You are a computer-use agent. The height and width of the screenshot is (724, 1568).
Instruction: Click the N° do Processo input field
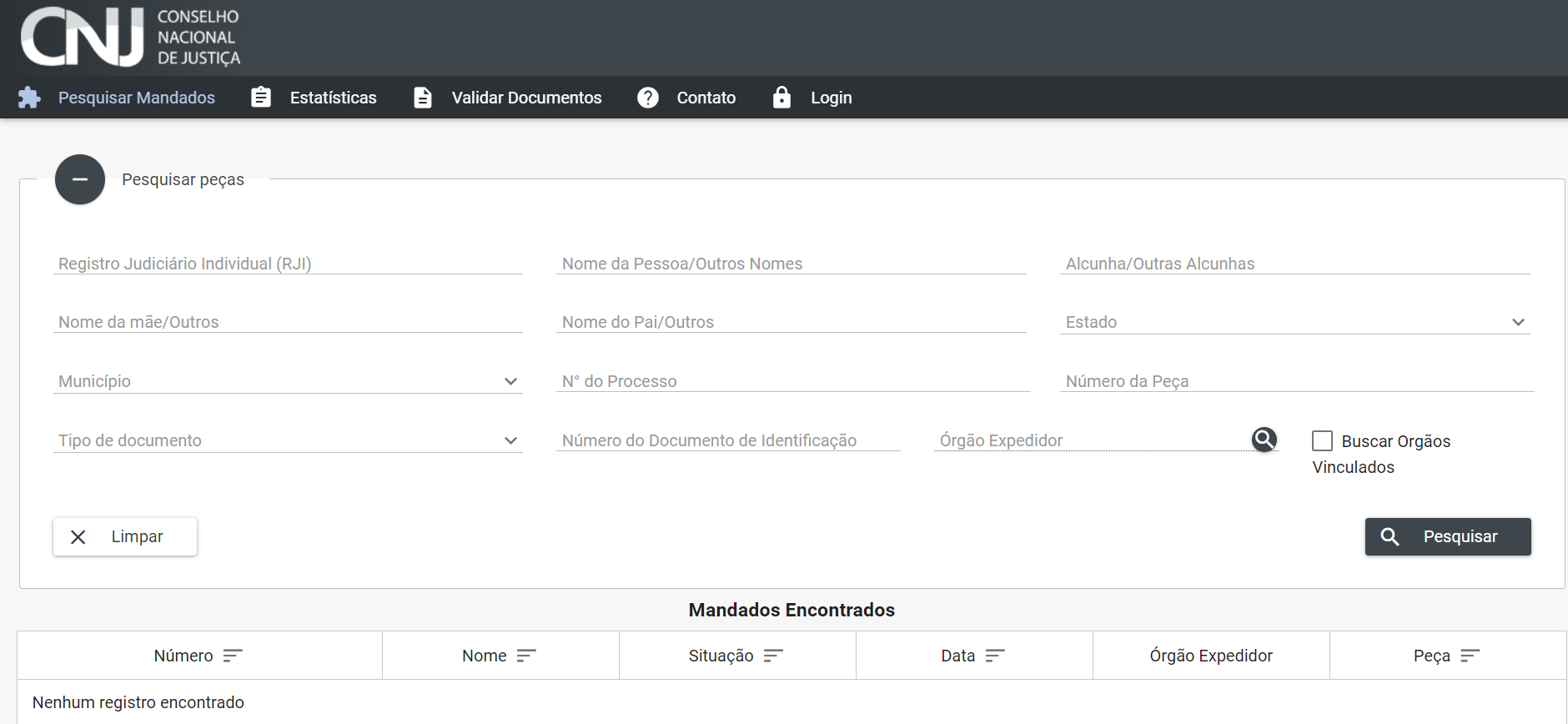792,381
